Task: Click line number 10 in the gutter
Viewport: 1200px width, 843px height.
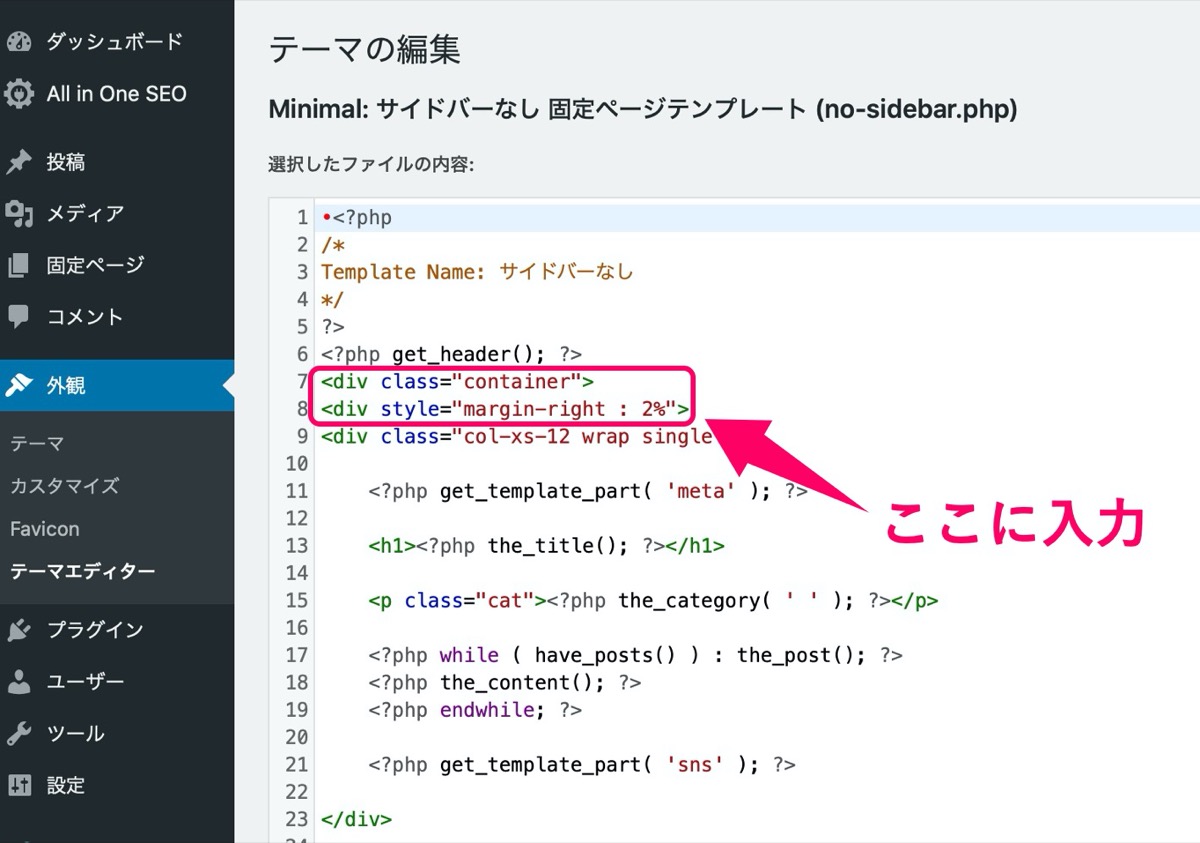Action: point(296,463)
